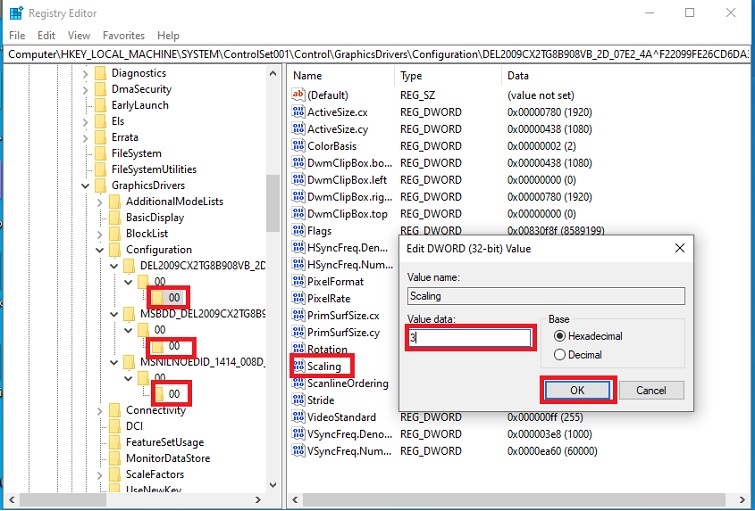This screenshot has height=511, width=755.
Task: Click the values pane scroll right arrow
Action: pos(742,500)
